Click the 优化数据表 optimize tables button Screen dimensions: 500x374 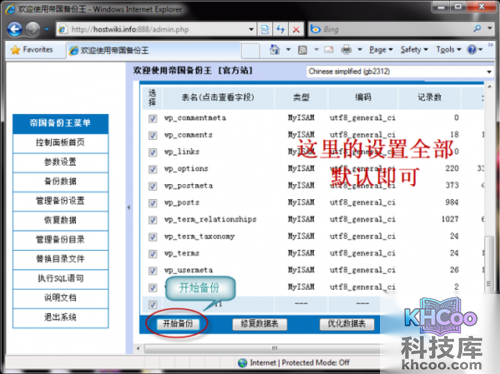click(347, 324)
